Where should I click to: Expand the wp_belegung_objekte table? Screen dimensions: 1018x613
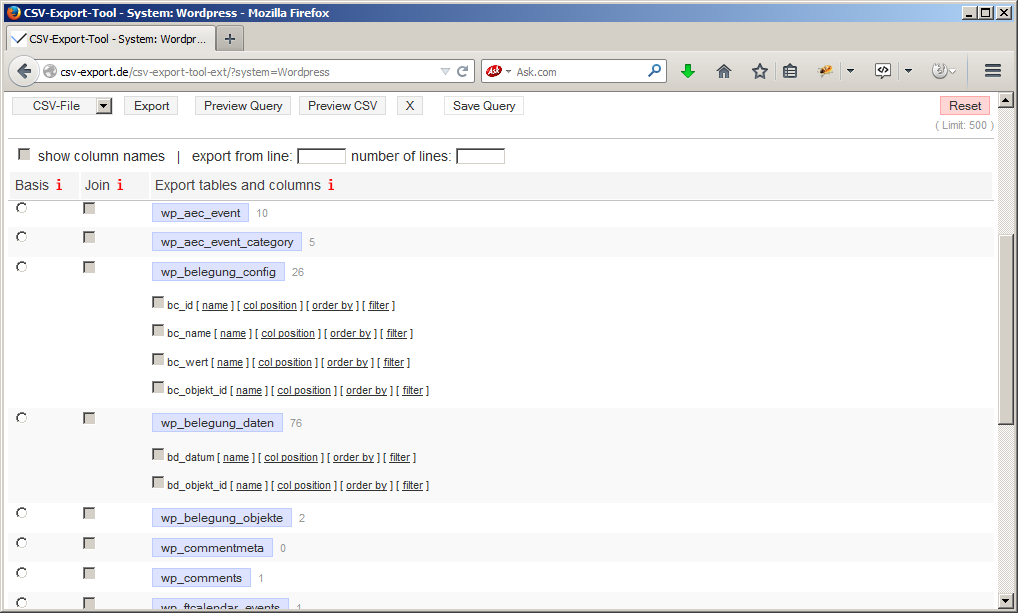tap(222, 518)
